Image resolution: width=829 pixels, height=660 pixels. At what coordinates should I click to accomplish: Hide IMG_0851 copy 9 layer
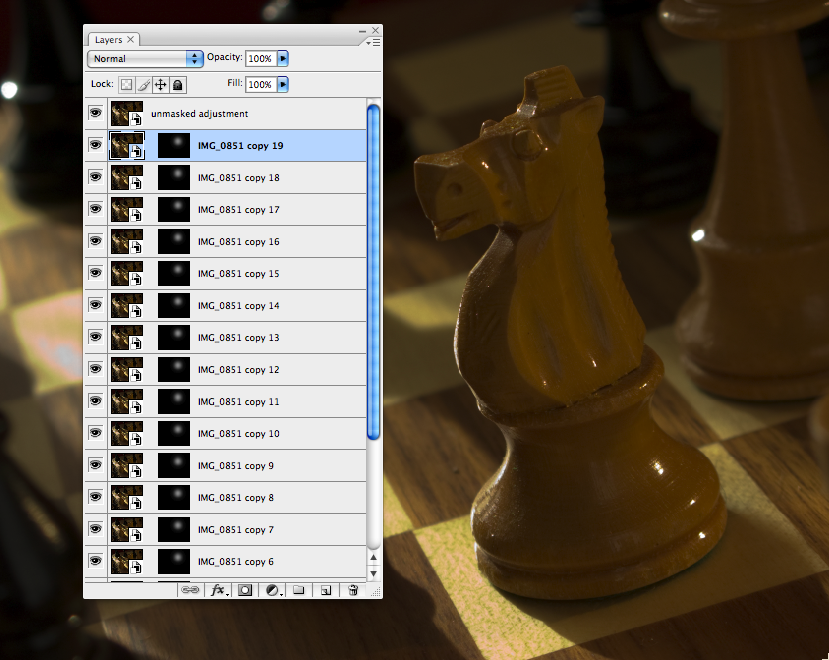tap(95, 465)
